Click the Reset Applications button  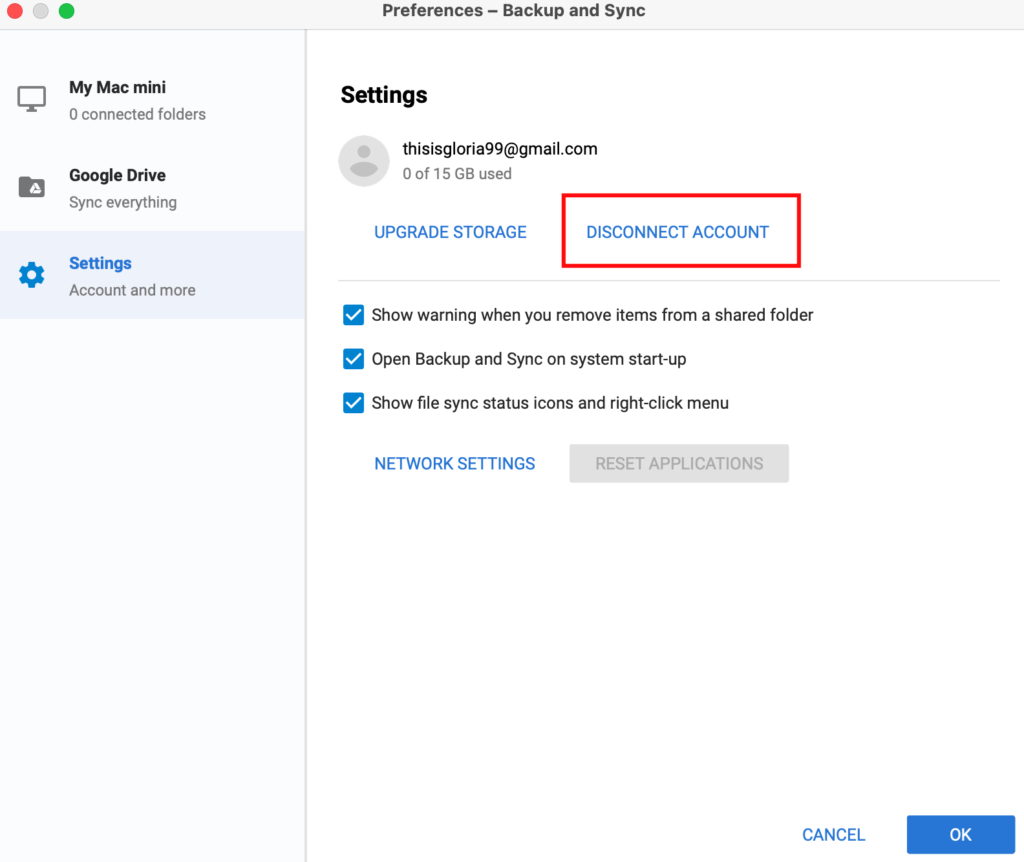click(x=679, y=464)
